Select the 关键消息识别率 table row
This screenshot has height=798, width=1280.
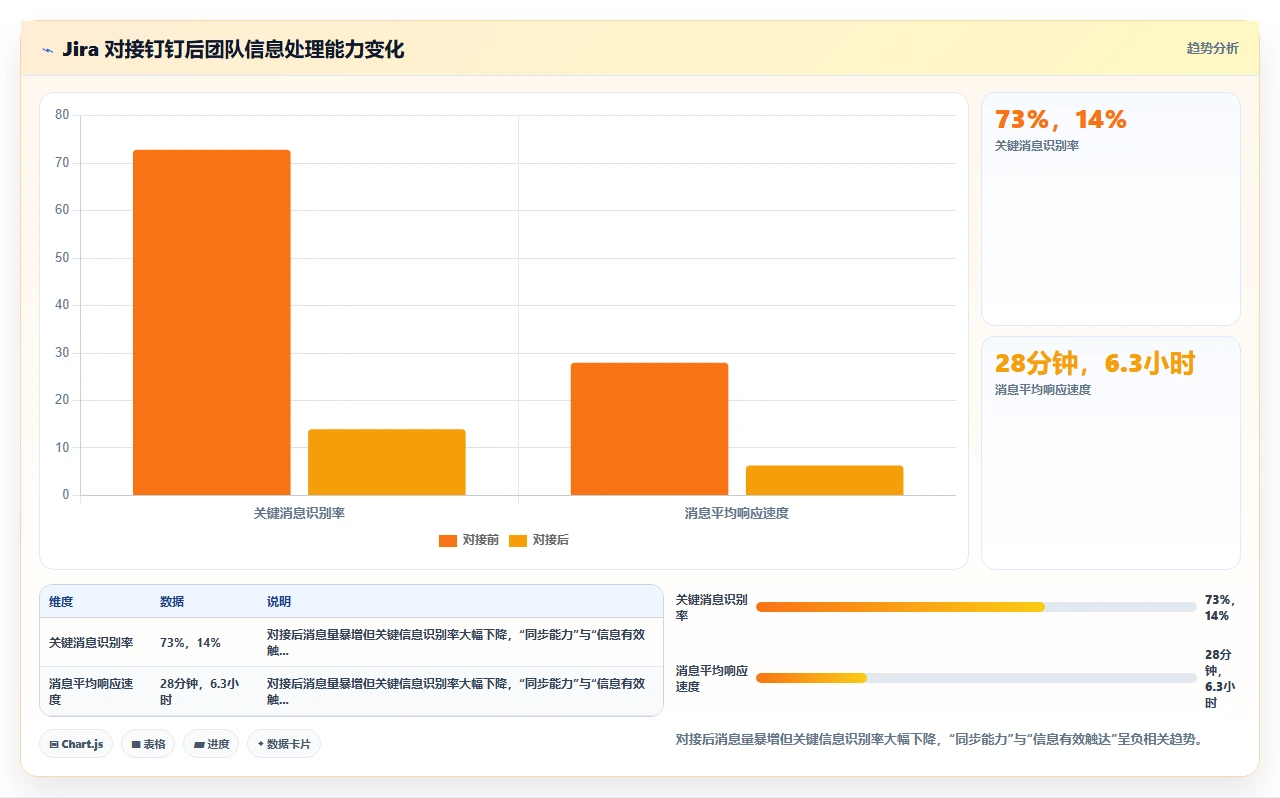coord(351,642)
